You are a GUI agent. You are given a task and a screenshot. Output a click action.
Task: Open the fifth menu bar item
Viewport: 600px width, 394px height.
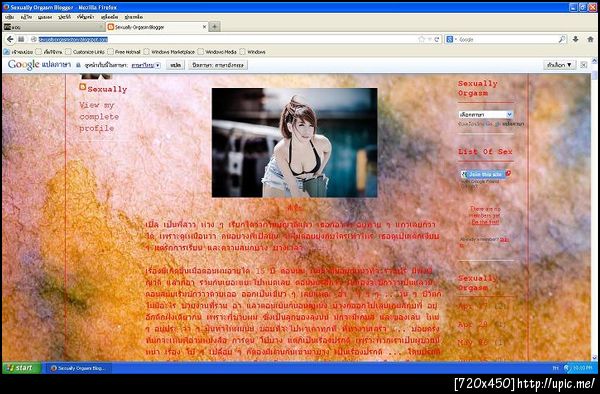coord(85,17)
